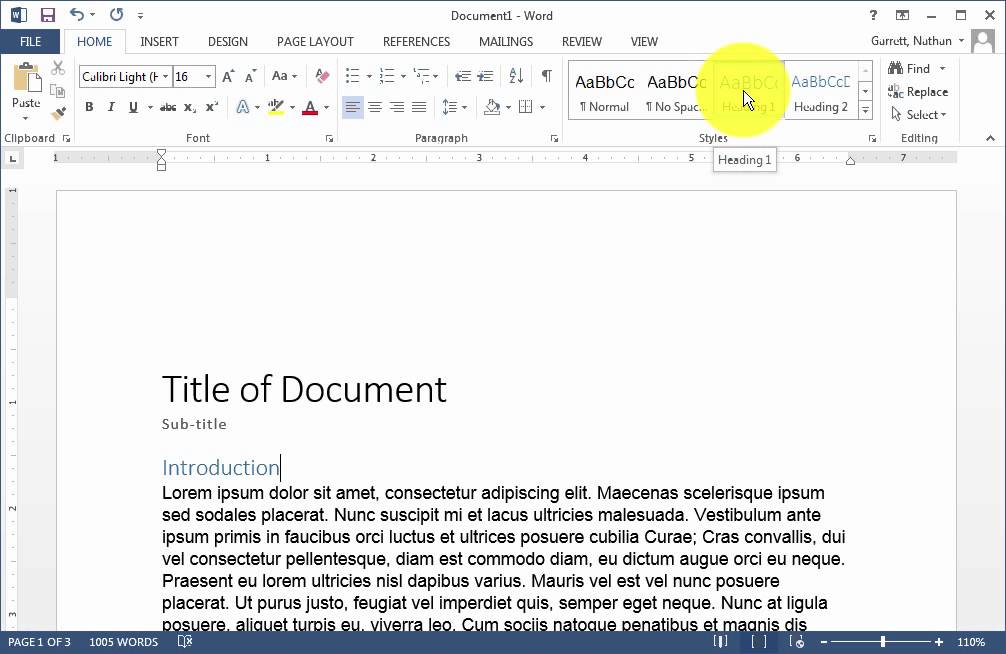Open the font name dropdown
The height and width of the screenshot is (654, 1006).
[x=165, y=76]
